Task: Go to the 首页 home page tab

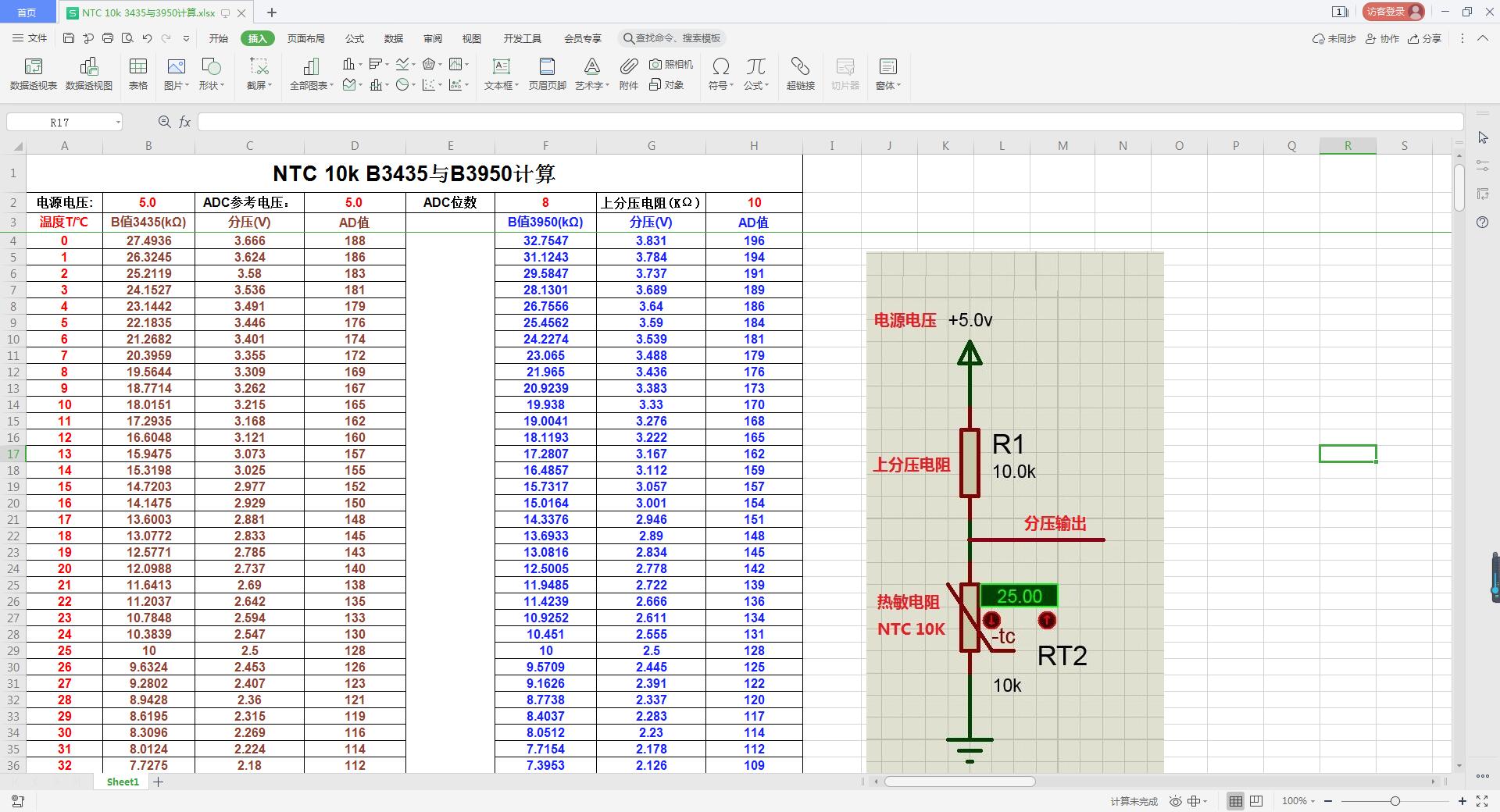Action: click(x=27, y=12)
